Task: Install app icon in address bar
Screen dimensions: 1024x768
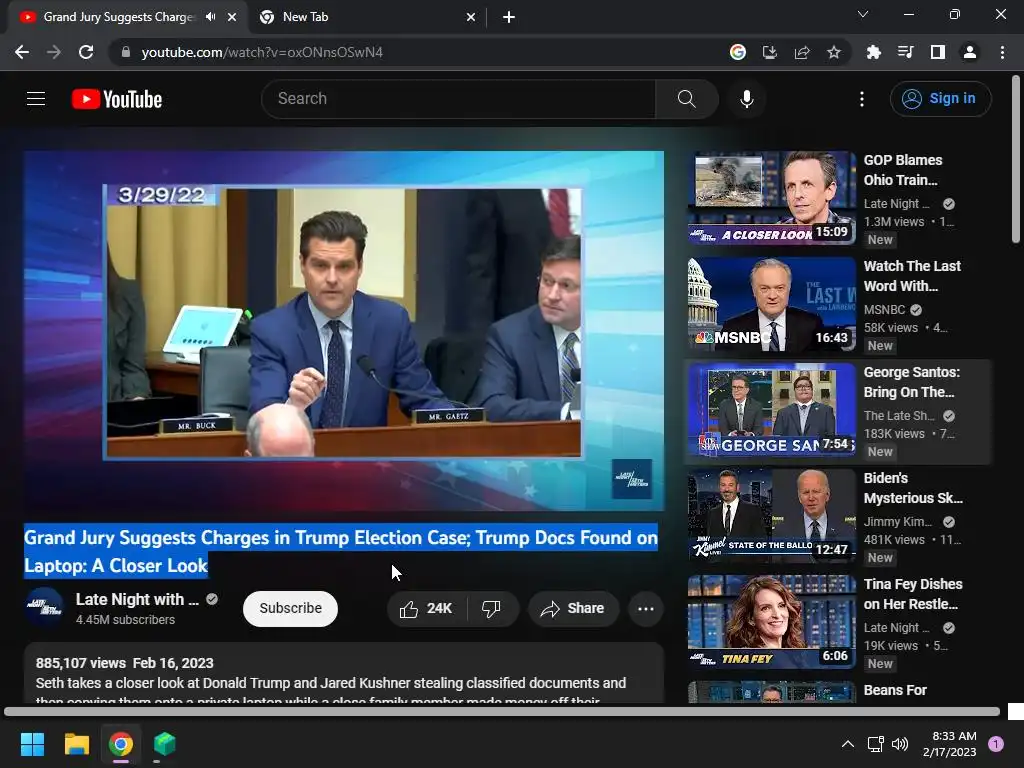Action: point(770,52)
